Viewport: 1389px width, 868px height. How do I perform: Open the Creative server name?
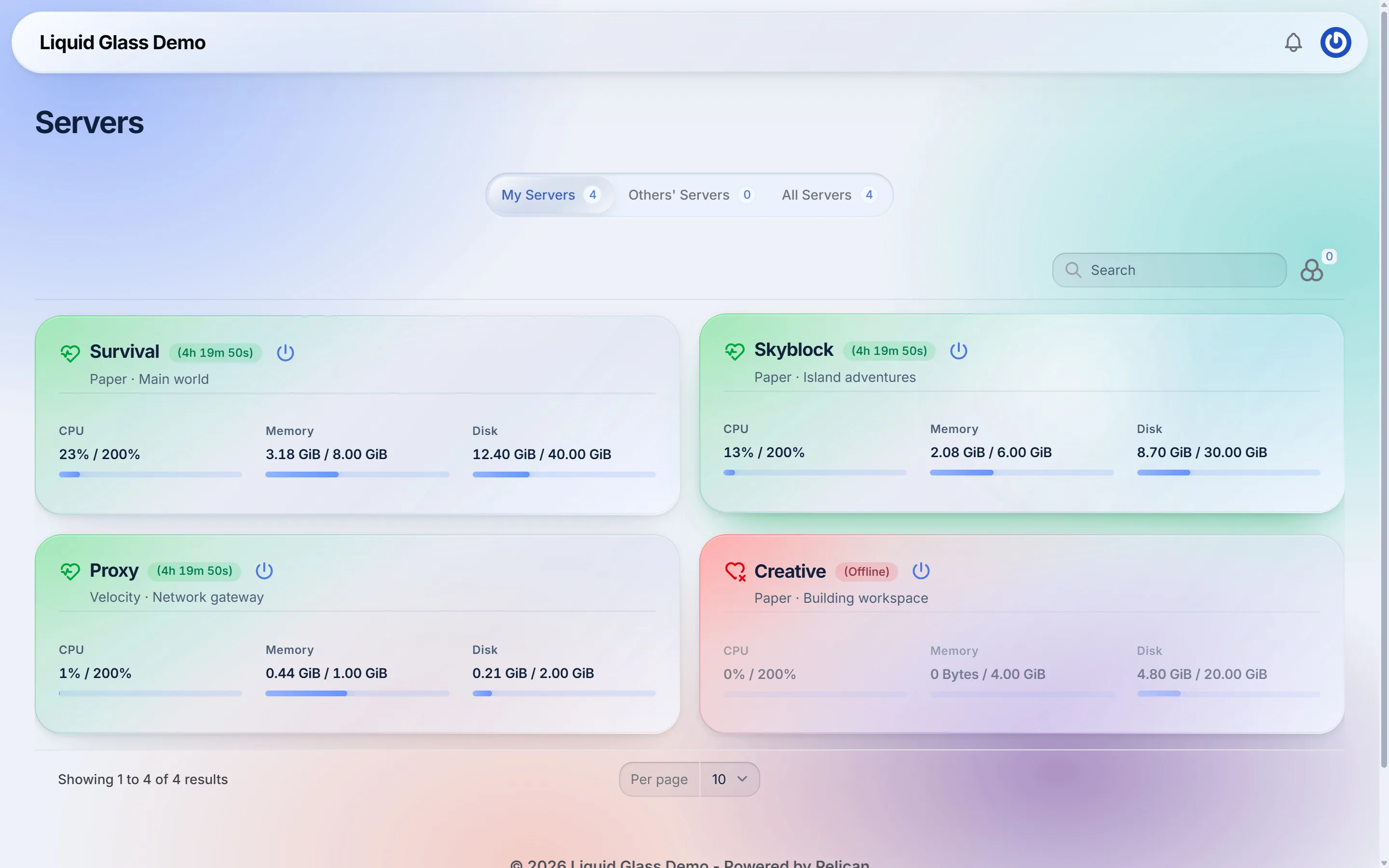pyautogui.click(x=790, y=571)
